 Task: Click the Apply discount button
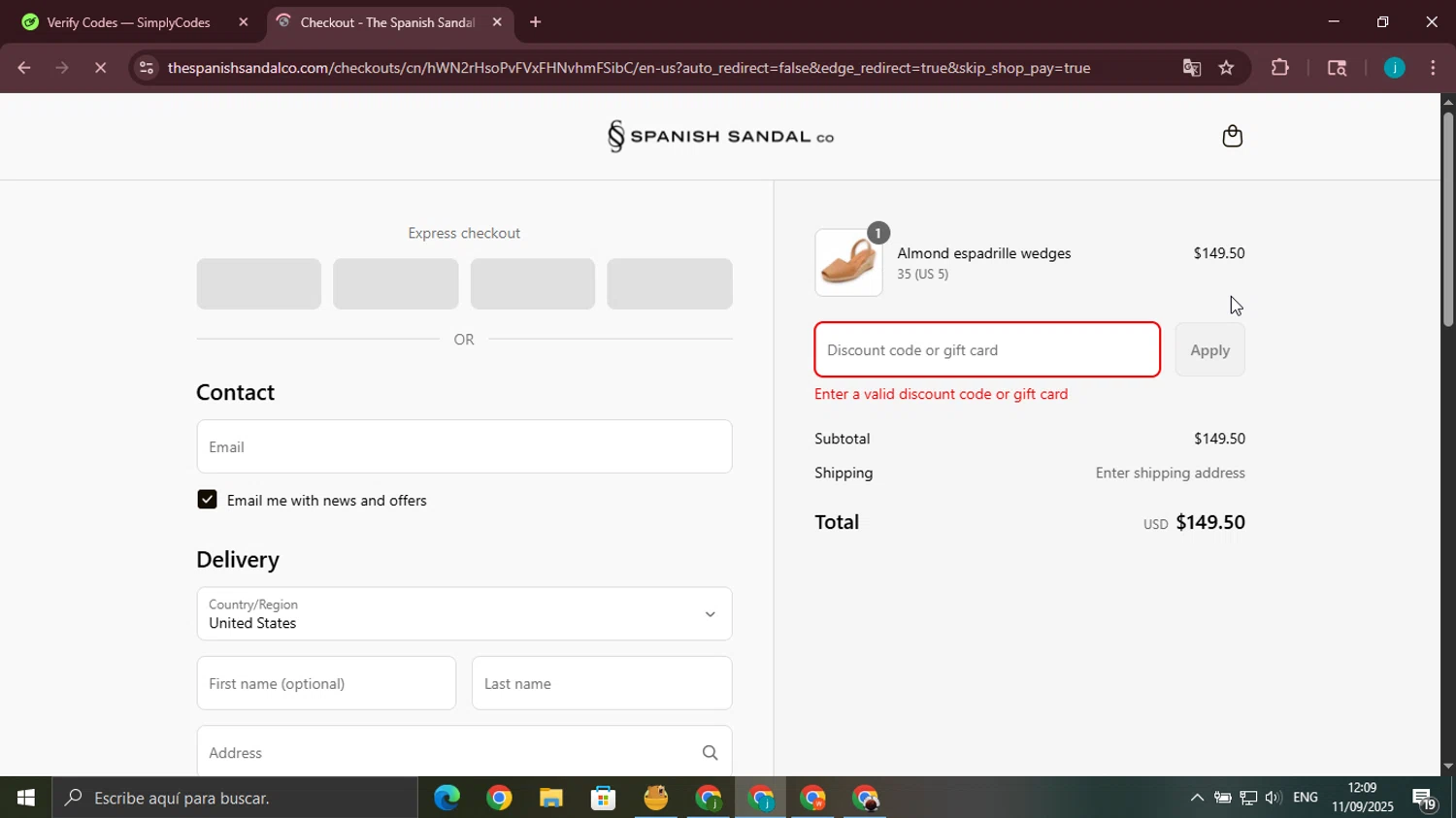coord(1209,350)
